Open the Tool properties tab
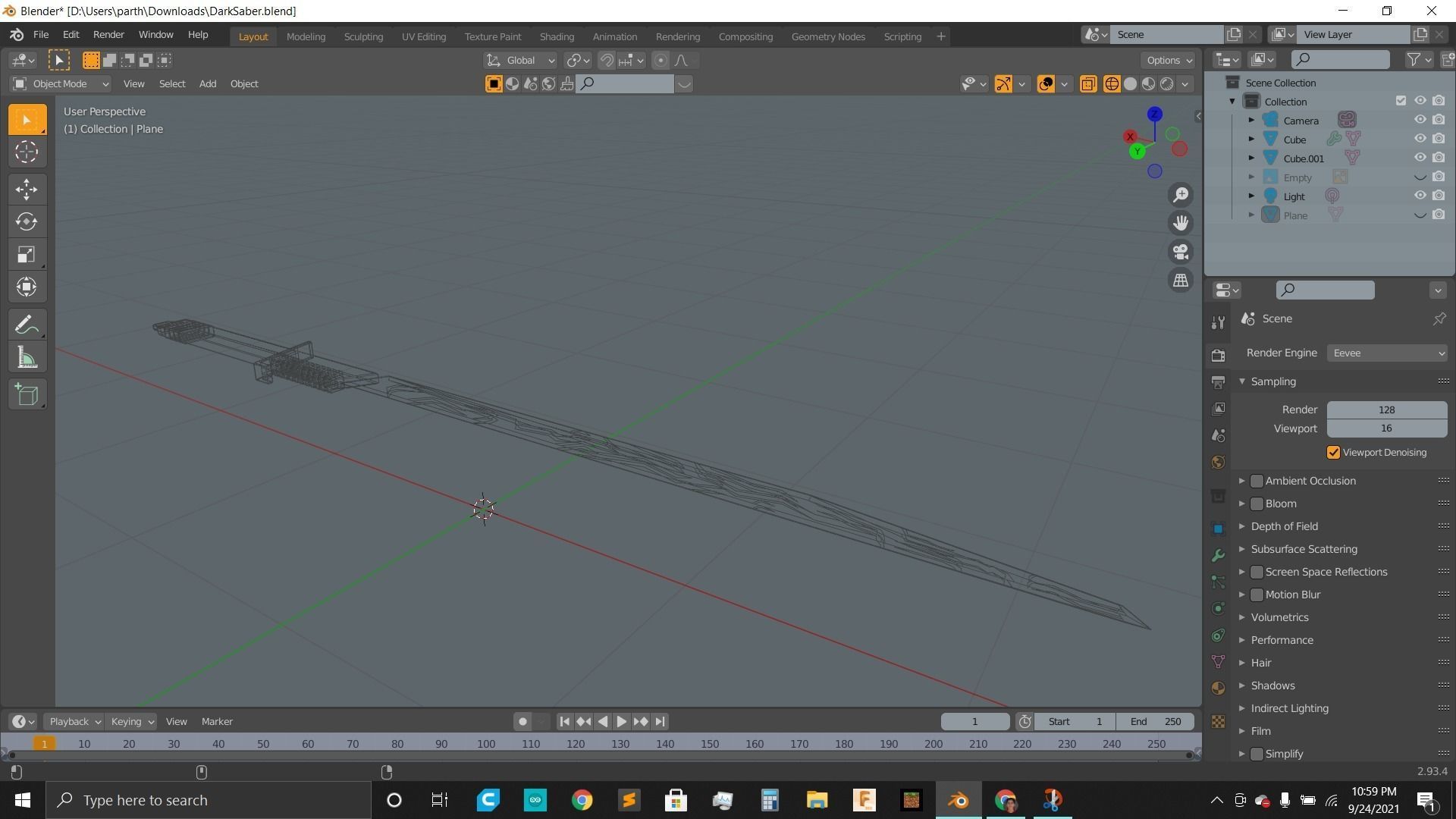The image size is (1456, 819). click(x=1218, y=322)
